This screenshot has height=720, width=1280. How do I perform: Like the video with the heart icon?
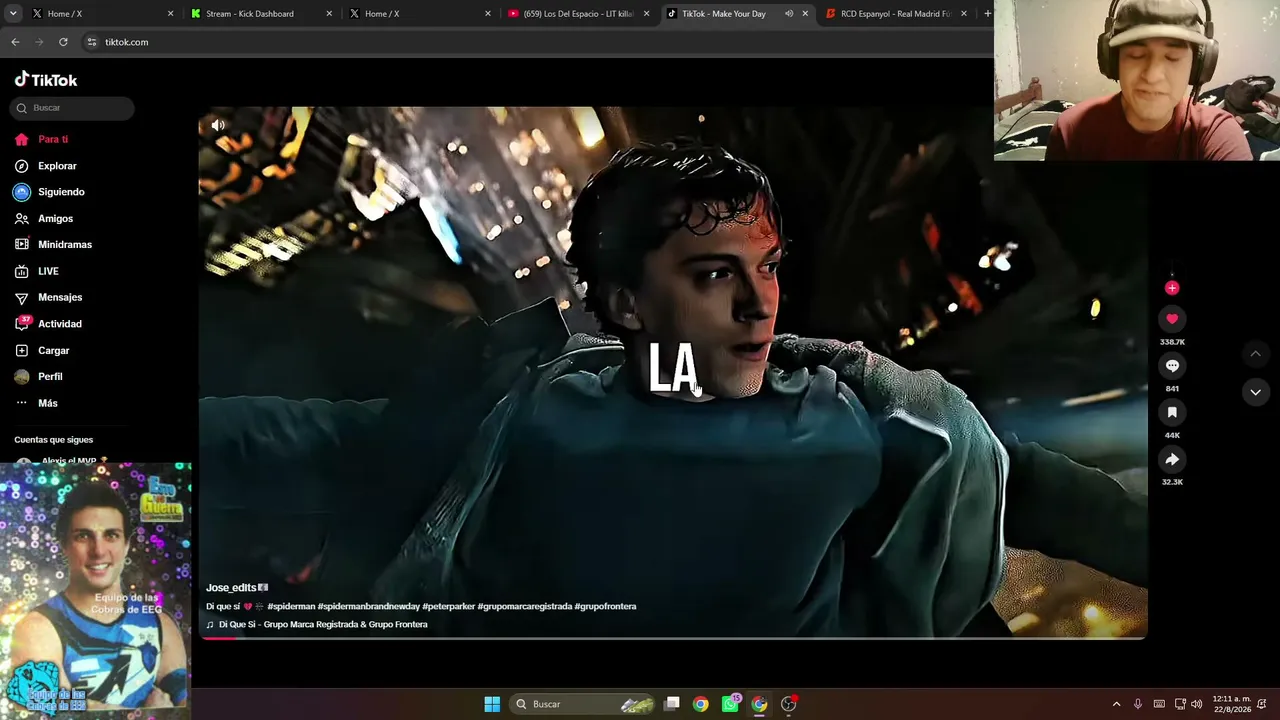pos(1172,319)
